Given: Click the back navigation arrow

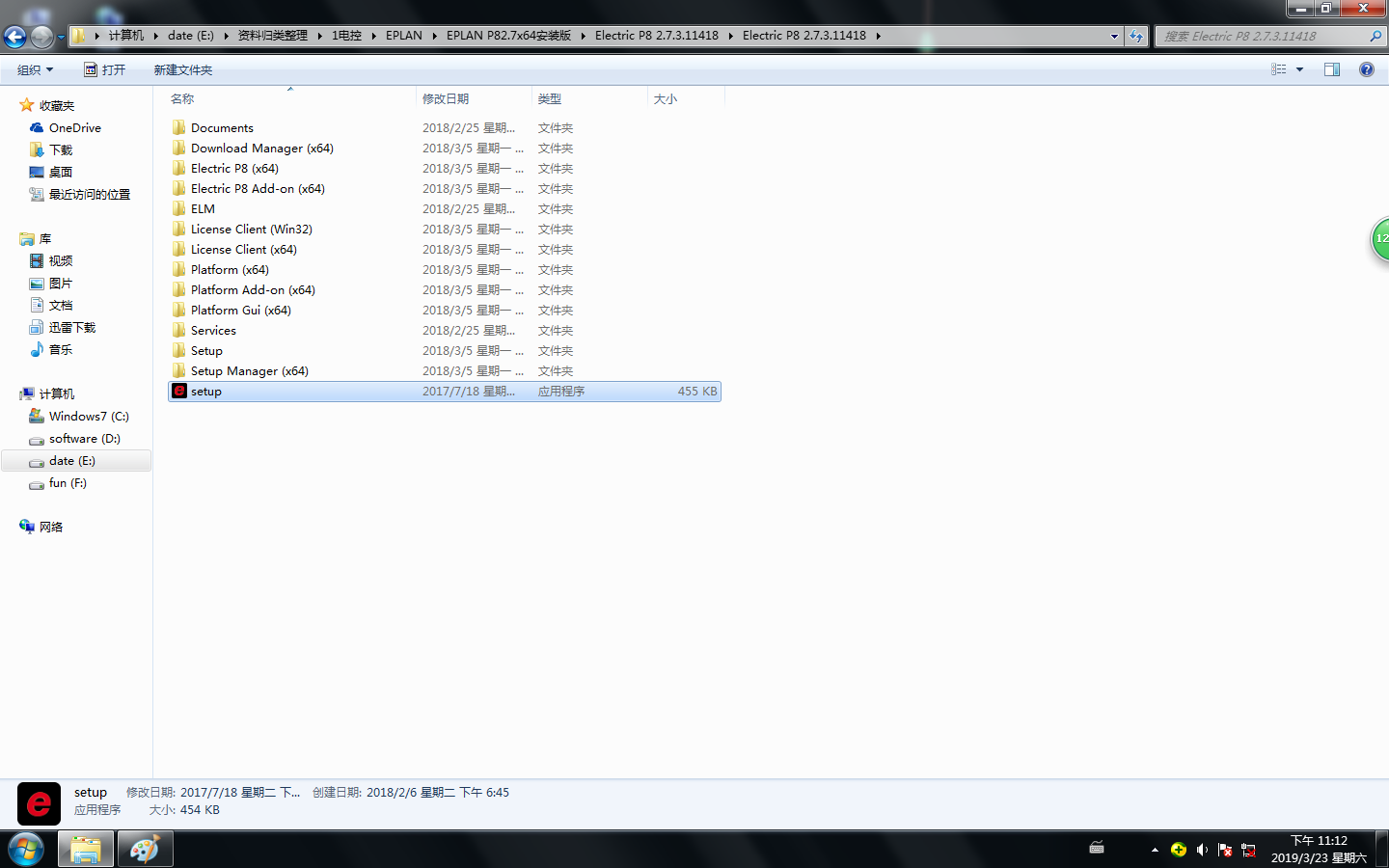Looking at the screenshot, I should click(14, 37).
